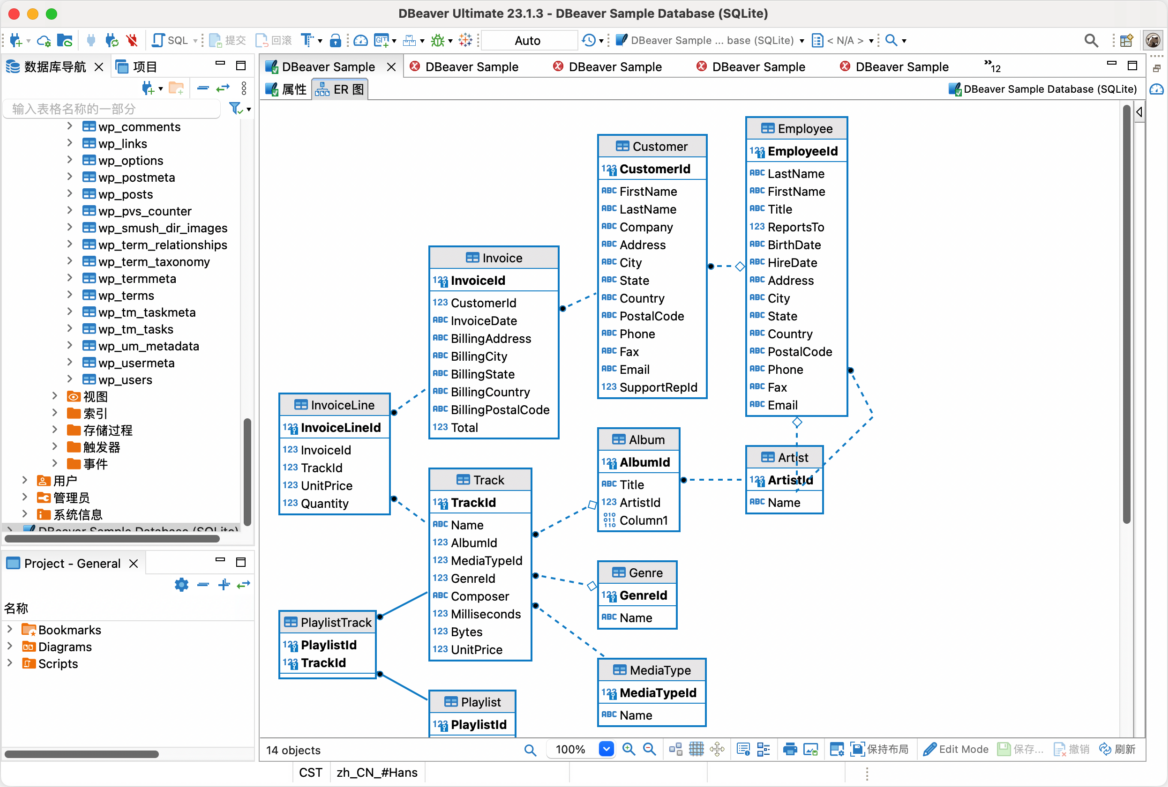Click the 刷新 refresh button
The width and height of the screenshot is (1168, 787).
coord(1117,749)
